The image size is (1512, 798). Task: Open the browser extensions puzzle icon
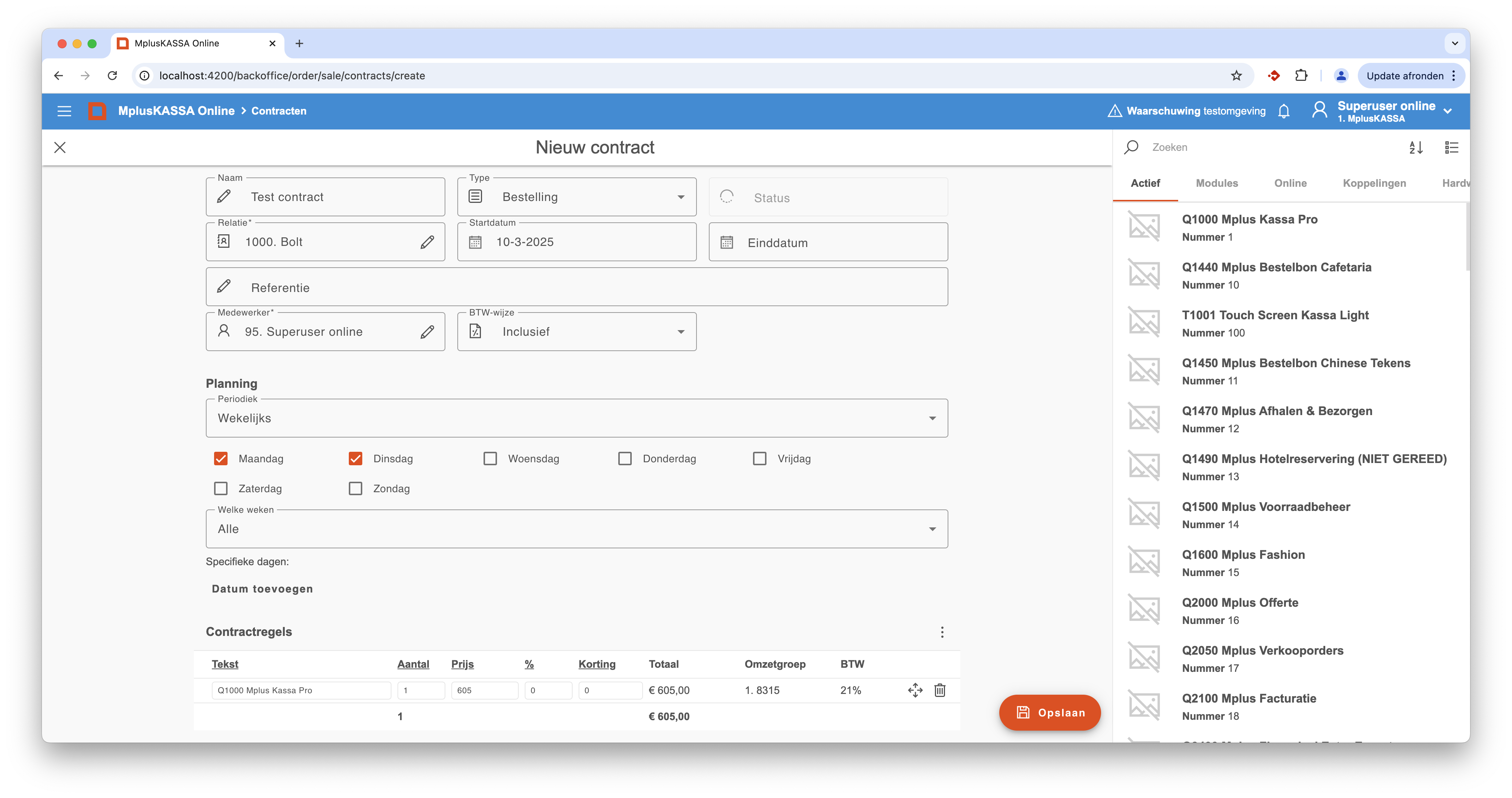click(x=1301, y=76)
